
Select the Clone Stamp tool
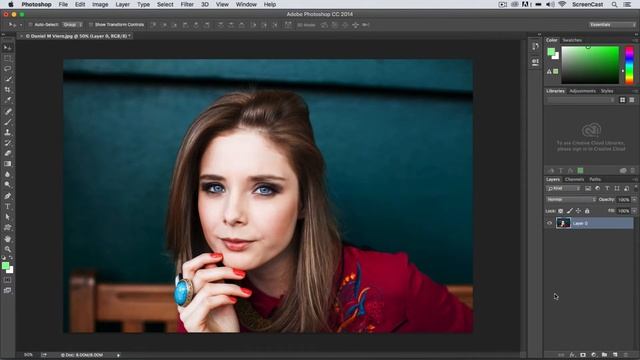7,132
